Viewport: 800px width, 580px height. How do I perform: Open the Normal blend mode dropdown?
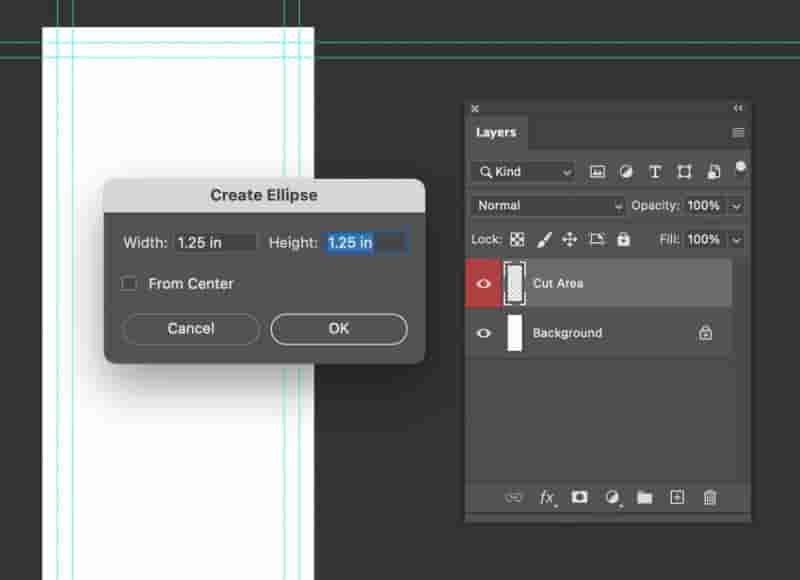point(547,206)
